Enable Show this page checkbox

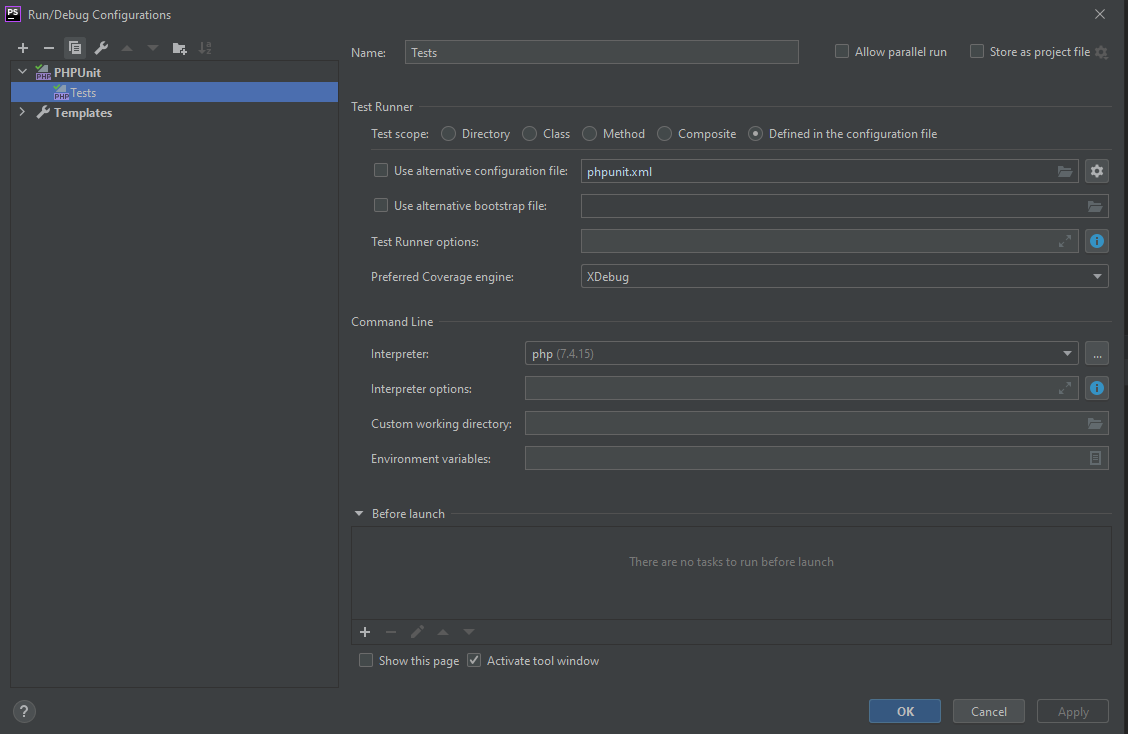[365, 661]
